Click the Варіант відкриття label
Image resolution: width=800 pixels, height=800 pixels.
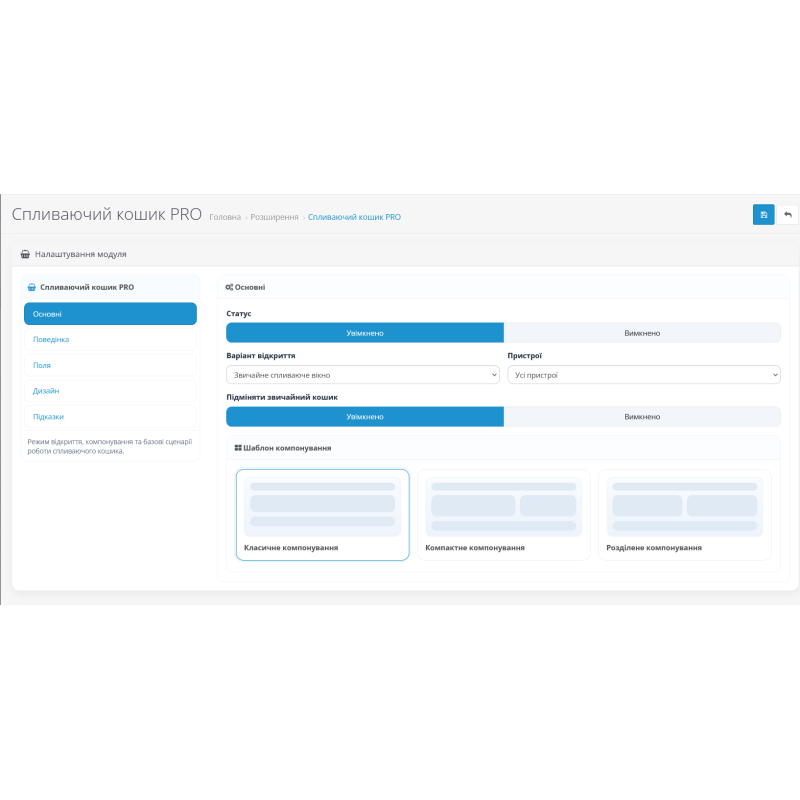tap(261, 356)
